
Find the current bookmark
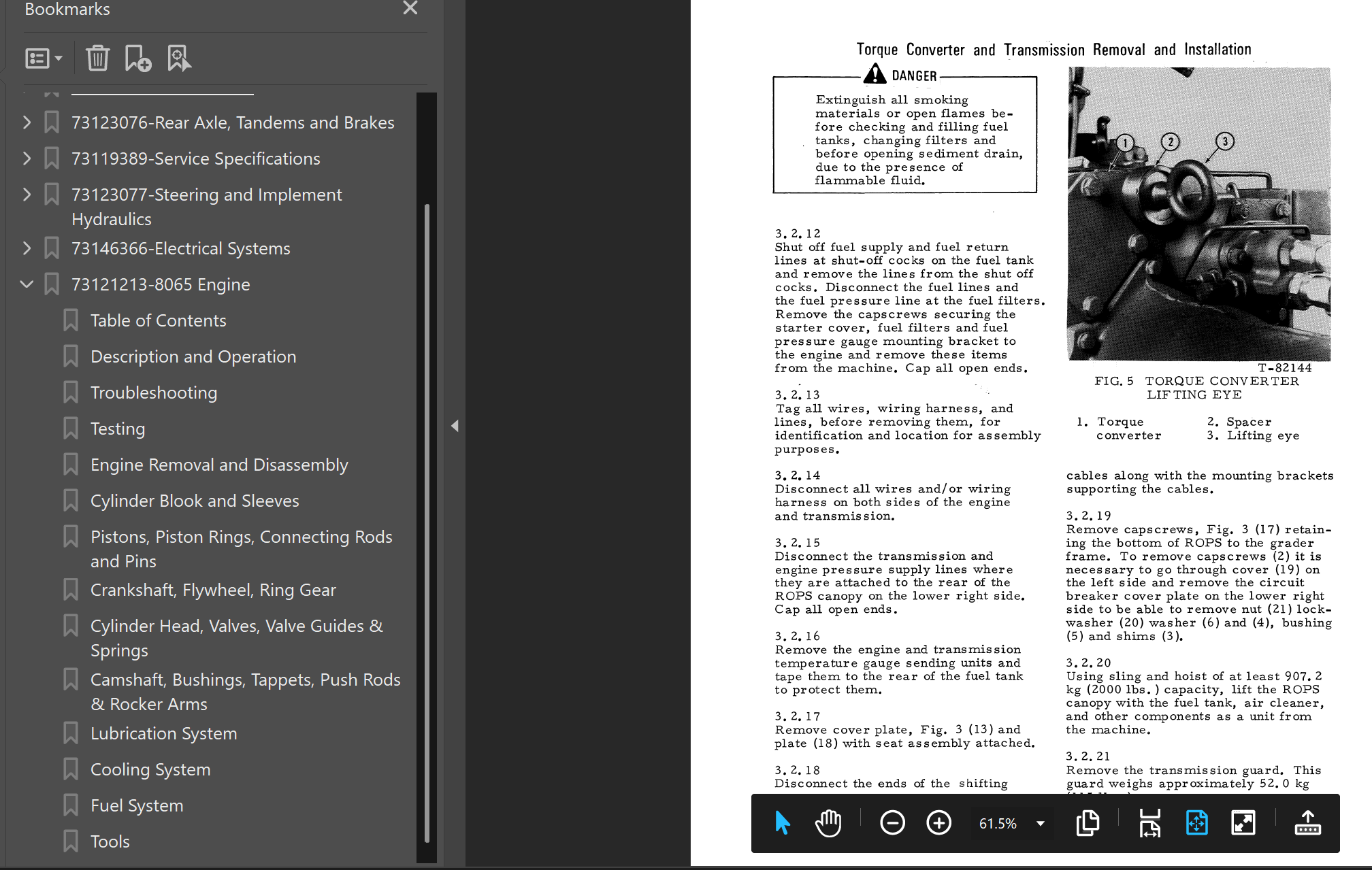179,58
